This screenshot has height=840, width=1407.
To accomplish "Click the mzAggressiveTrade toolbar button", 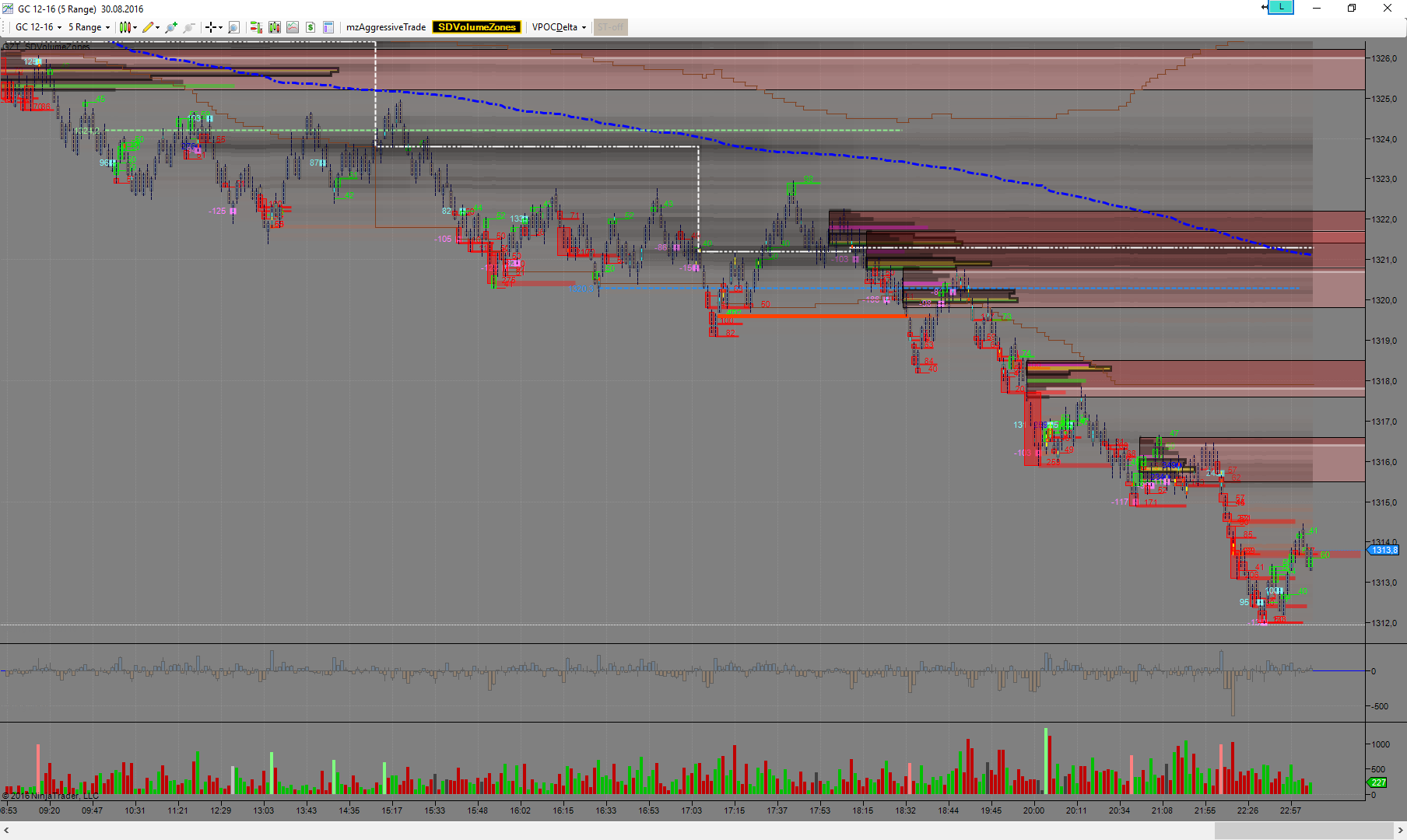I will coord(386,27).
